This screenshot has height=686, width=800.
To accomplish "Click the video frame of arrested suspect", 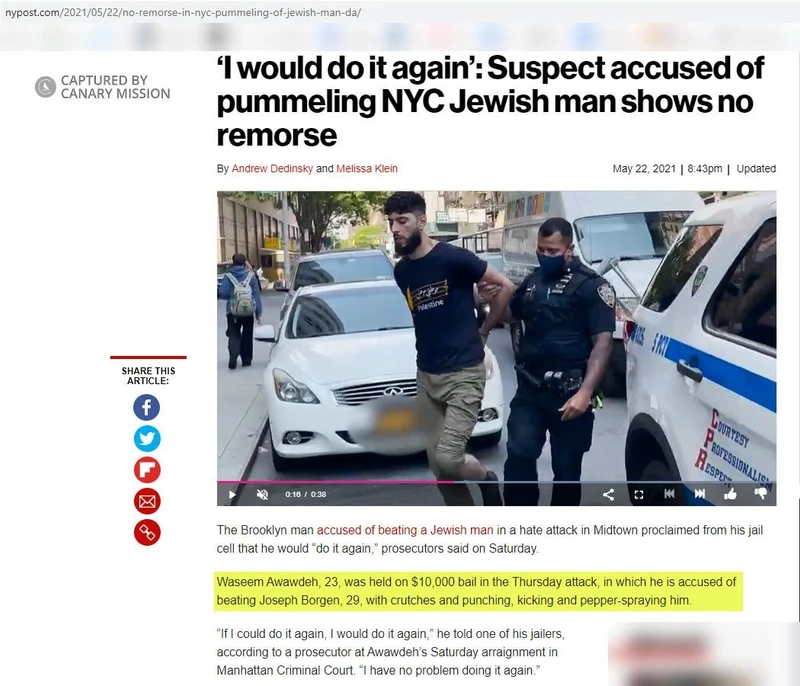I will (496, 335).
